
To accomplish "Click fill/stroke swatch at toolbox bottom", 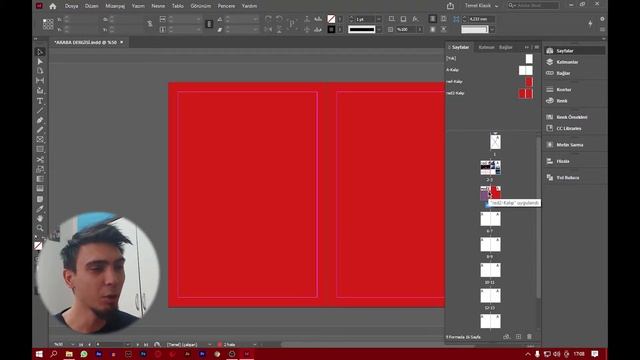I will pos(38,245).
